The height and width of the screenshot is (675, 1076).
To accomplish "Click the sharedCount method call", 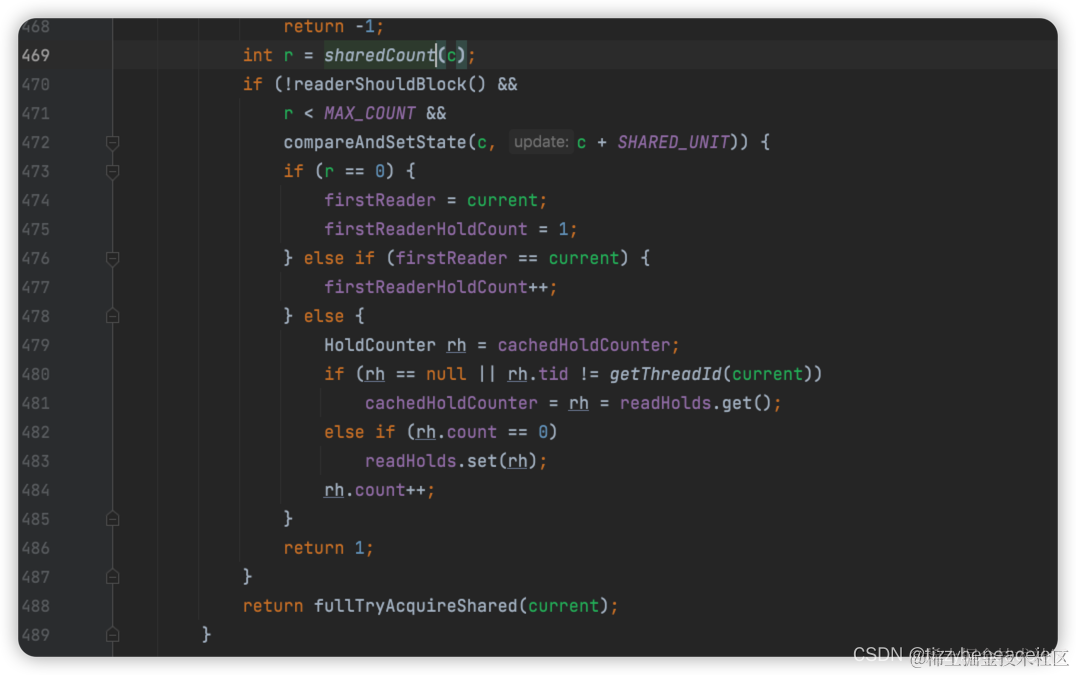I will click(380, 56).
